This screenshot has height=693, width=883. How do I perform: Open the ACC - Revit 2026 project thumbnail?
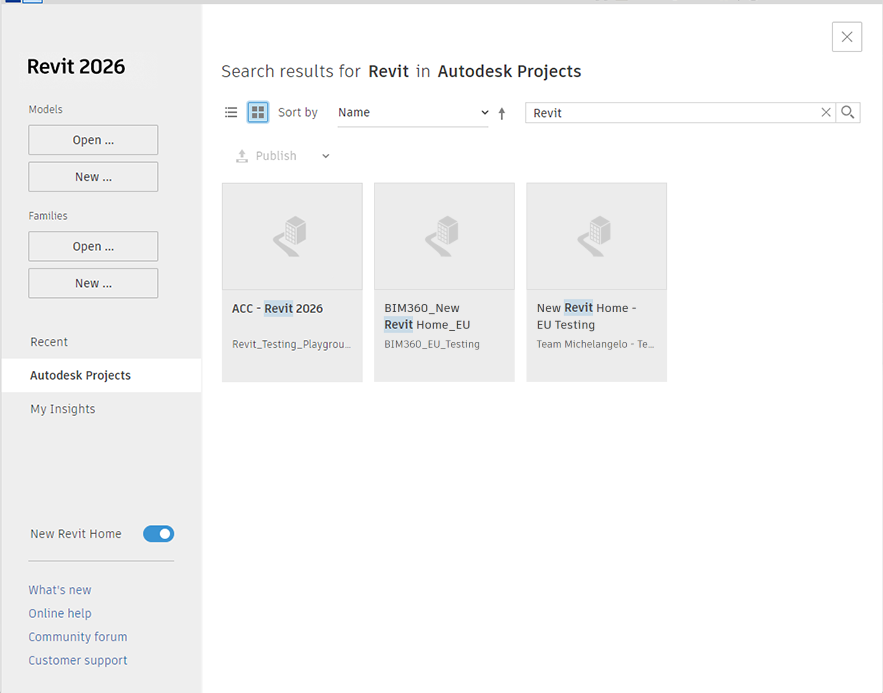pyautogui.click(x=292, y=237)
